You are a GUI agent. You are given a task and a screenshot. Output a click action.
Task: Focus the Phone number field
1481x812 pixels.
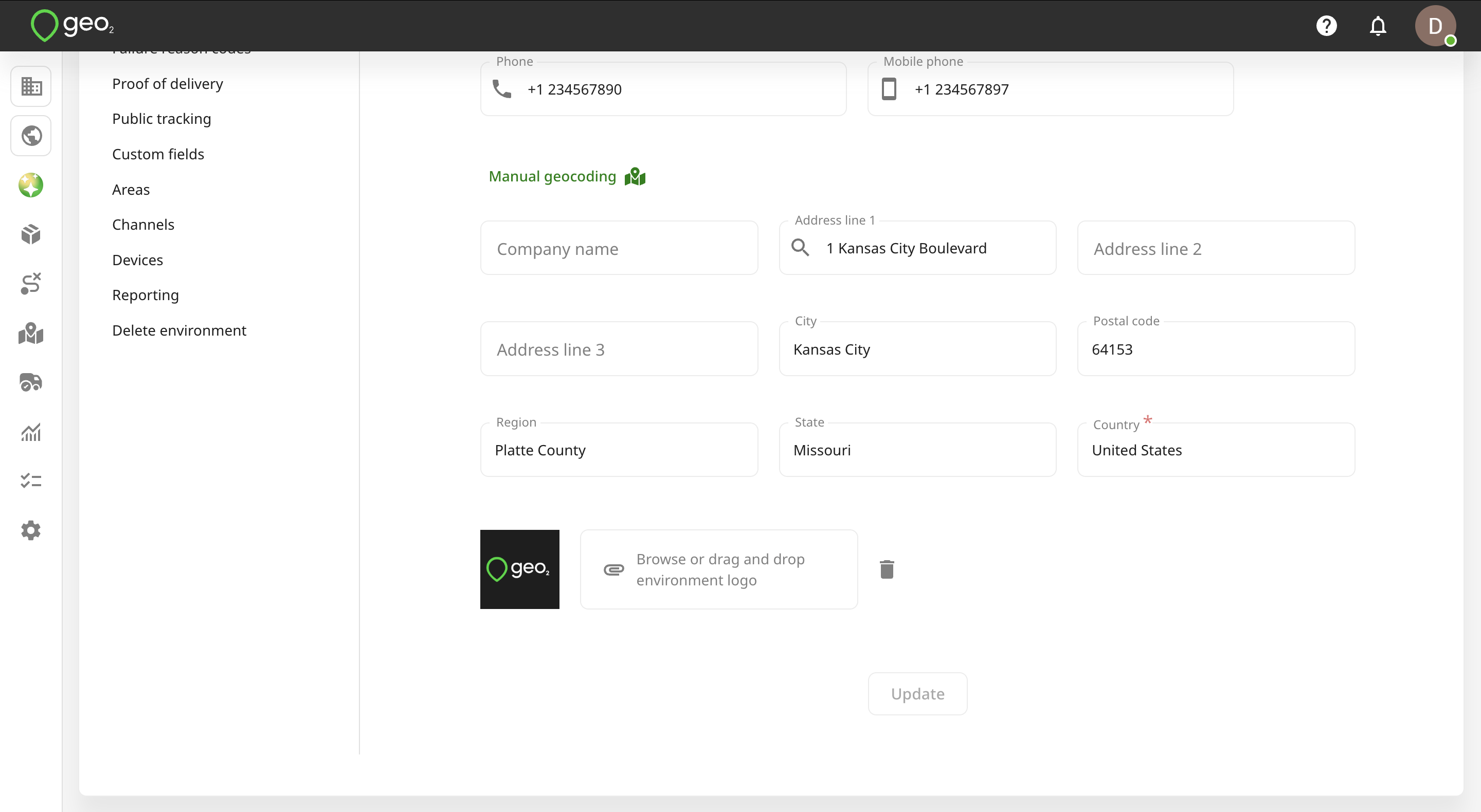click(x=663, y=89)
